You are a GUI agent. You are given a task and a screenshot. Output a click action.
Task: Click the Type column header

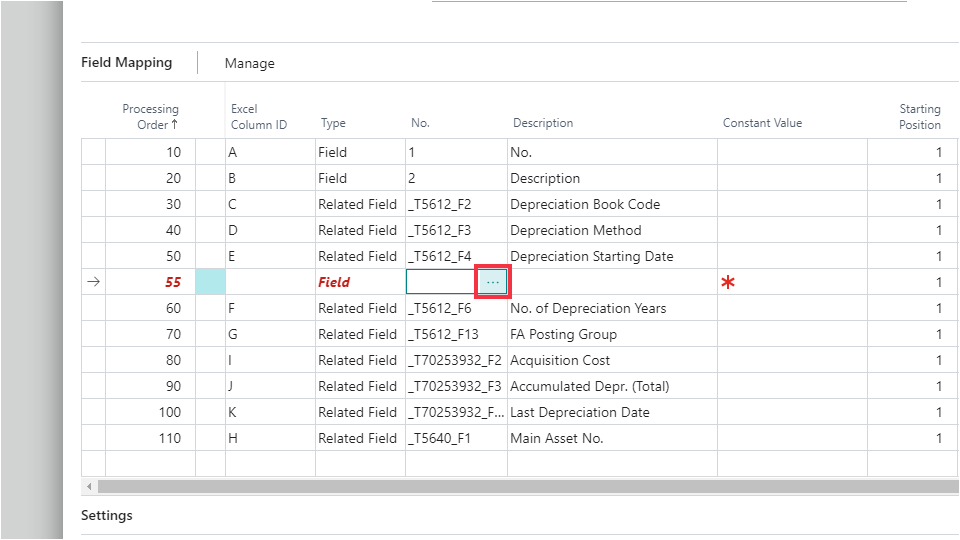pos(333,123)
